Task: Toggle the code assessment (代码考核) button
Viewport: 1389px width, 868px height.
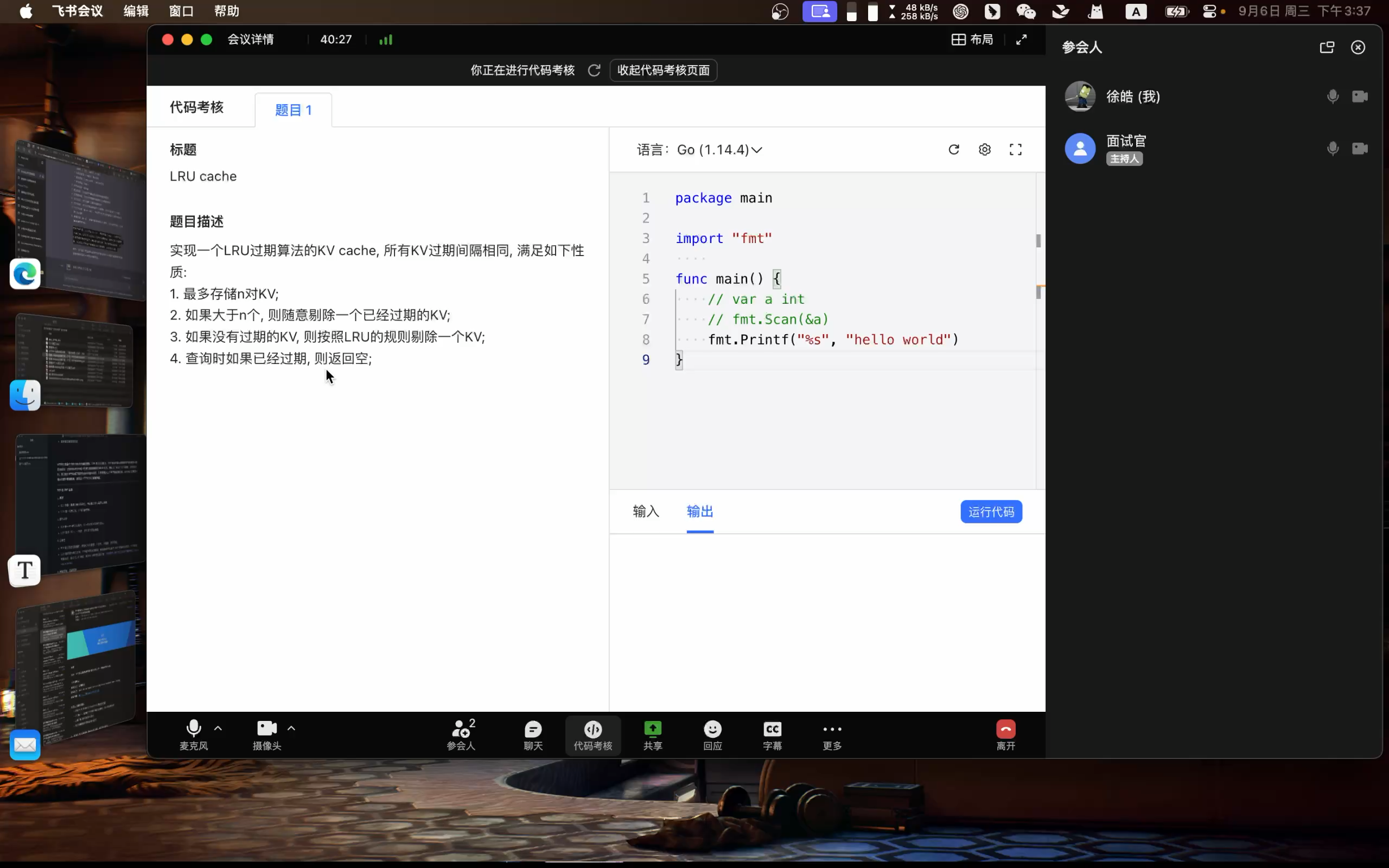Action: pyautogui.click(x=593, y=735)
